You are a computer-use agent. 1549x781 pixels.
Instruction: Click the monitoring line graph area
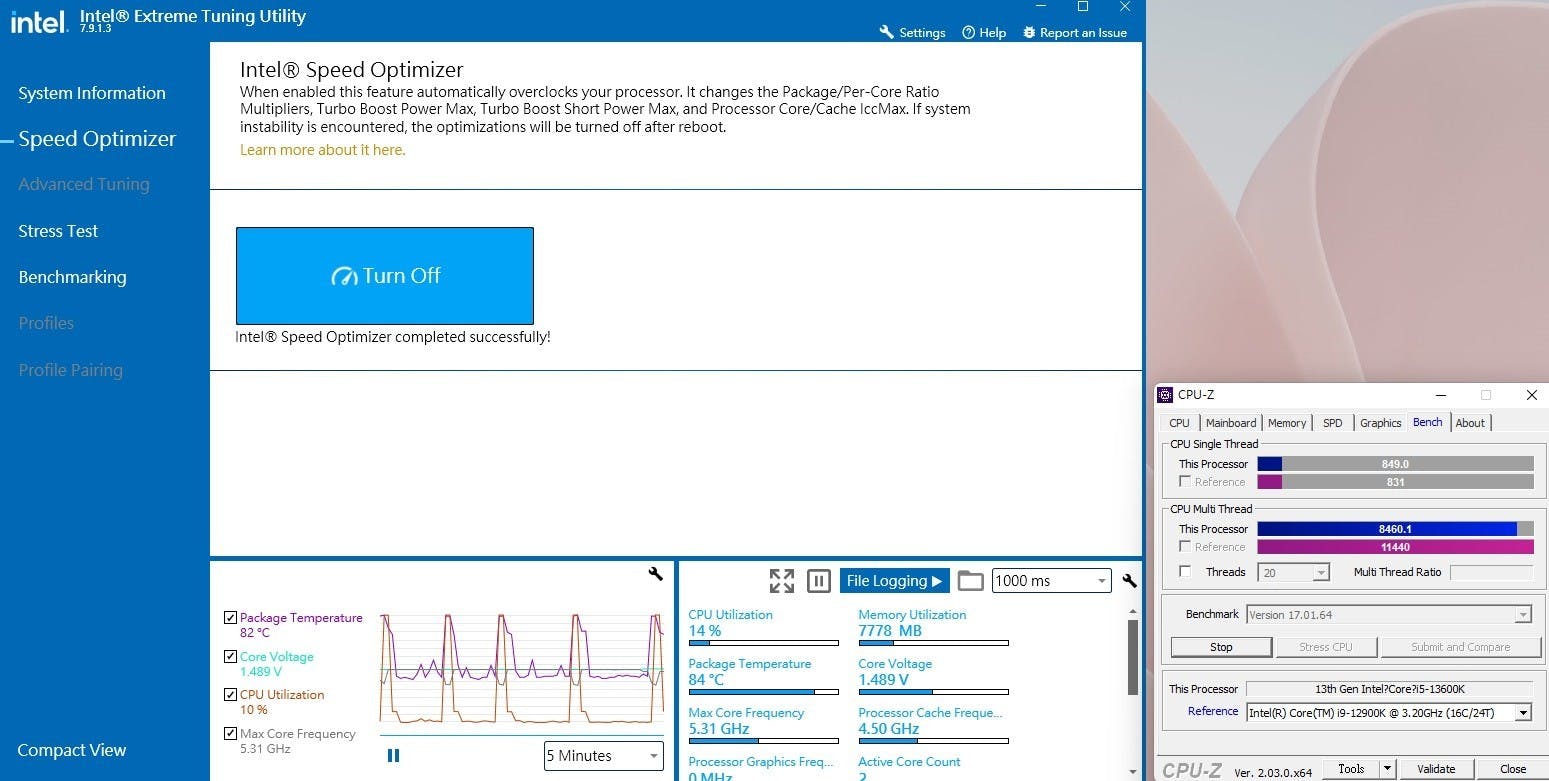pos(521,668)
